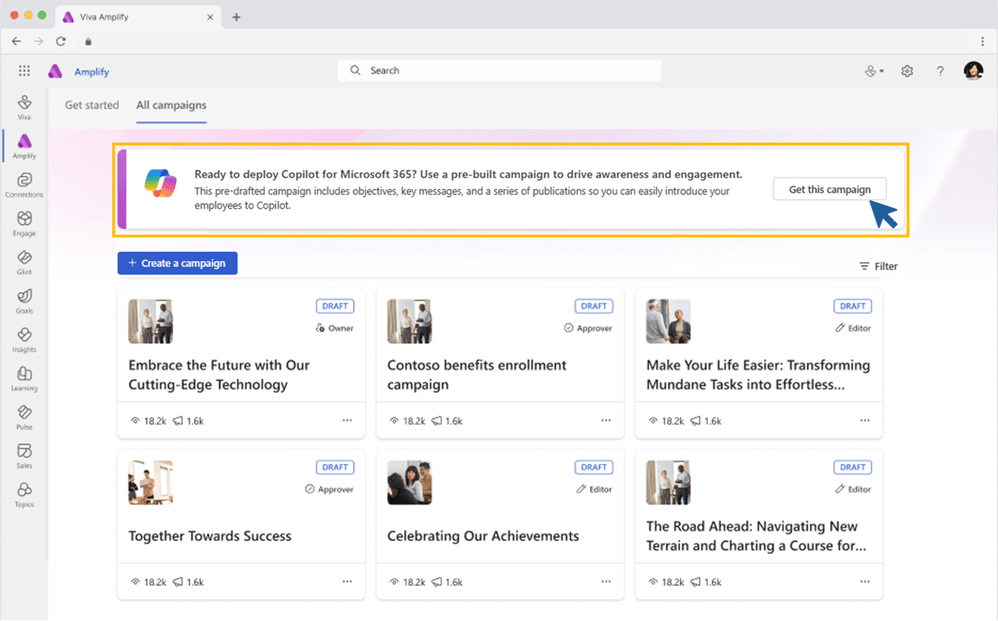The image size is (998, 621).
Task: Open Viva Learning from the sidebar
Action: coord(24,375)
